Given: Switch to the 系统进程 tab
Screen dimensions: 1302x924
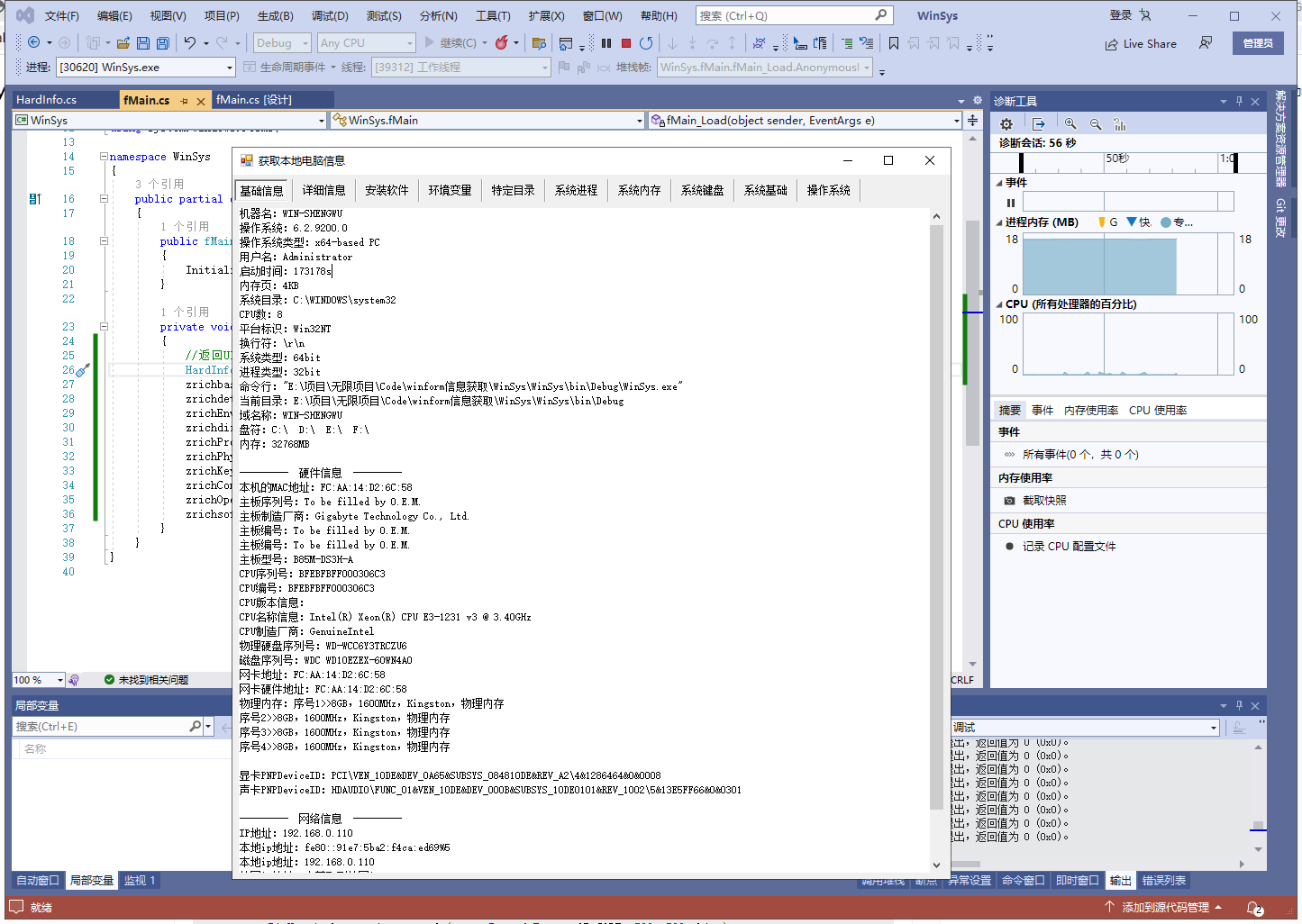Looking at the screenshot, I should point(576,190).
